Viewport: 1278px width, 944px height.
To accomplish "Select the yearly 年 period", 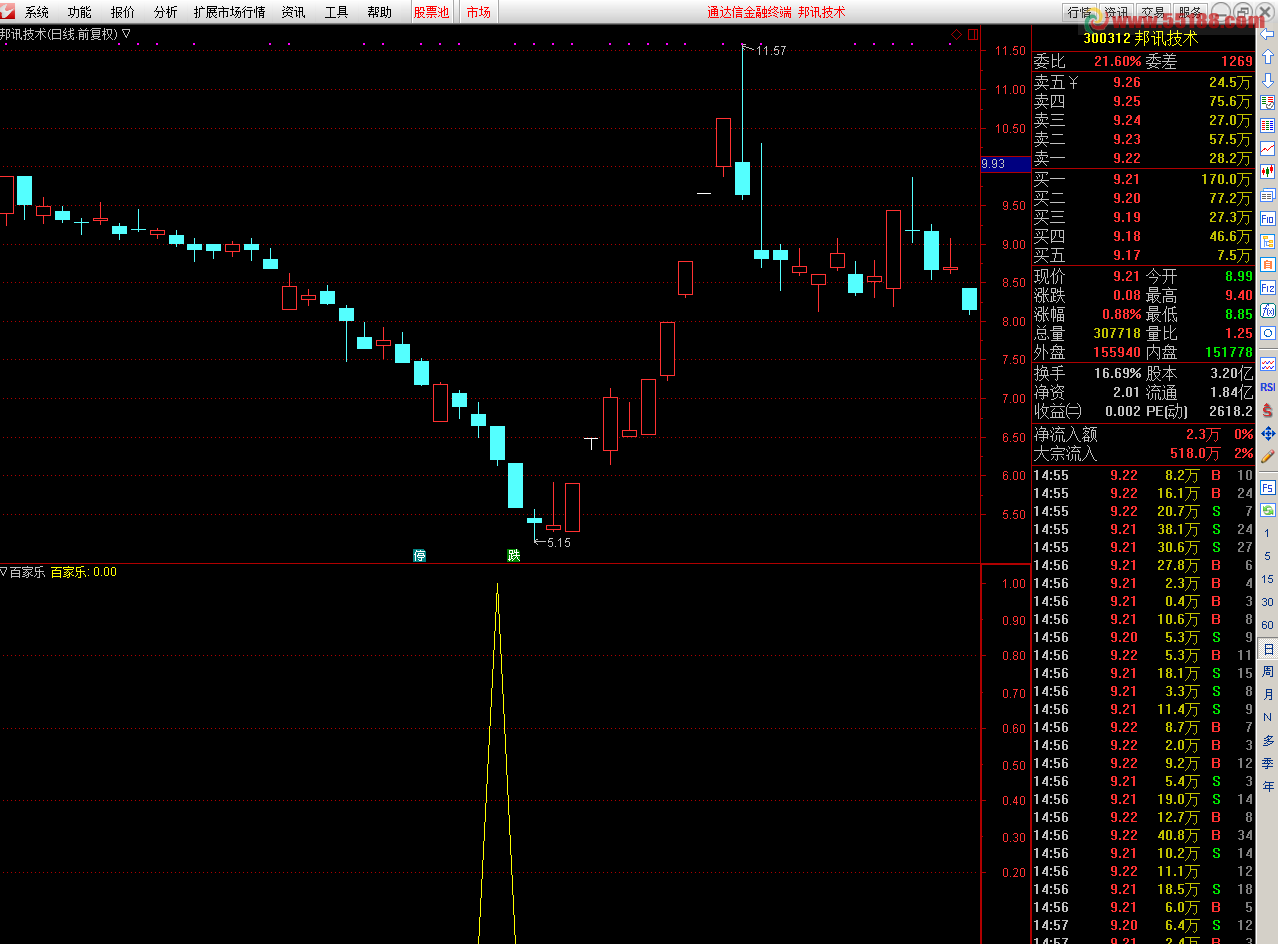I will (1268, 787).
